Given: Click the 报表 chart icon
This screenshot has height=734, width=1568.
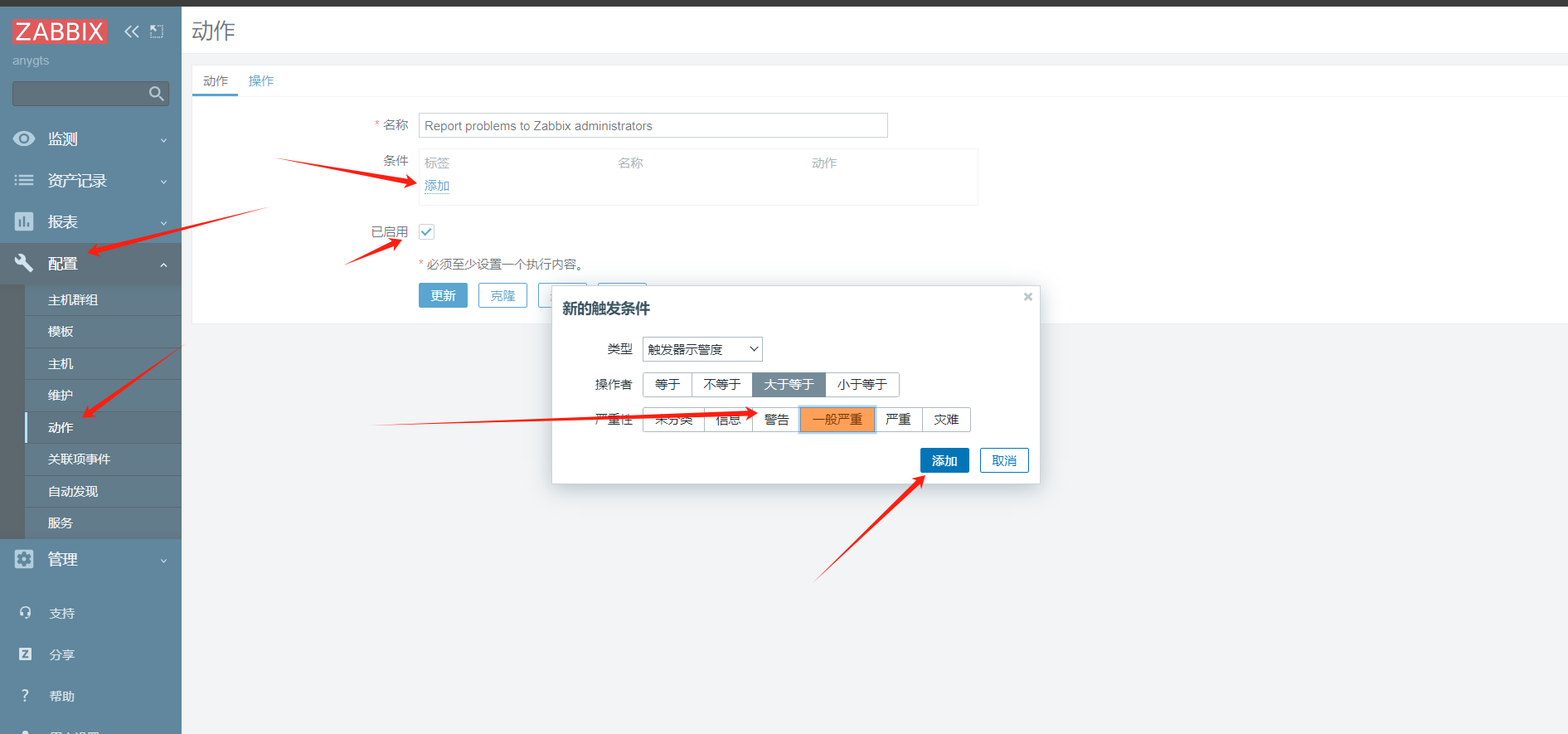Looking at the screenshot, I should (x=24, y=221).
